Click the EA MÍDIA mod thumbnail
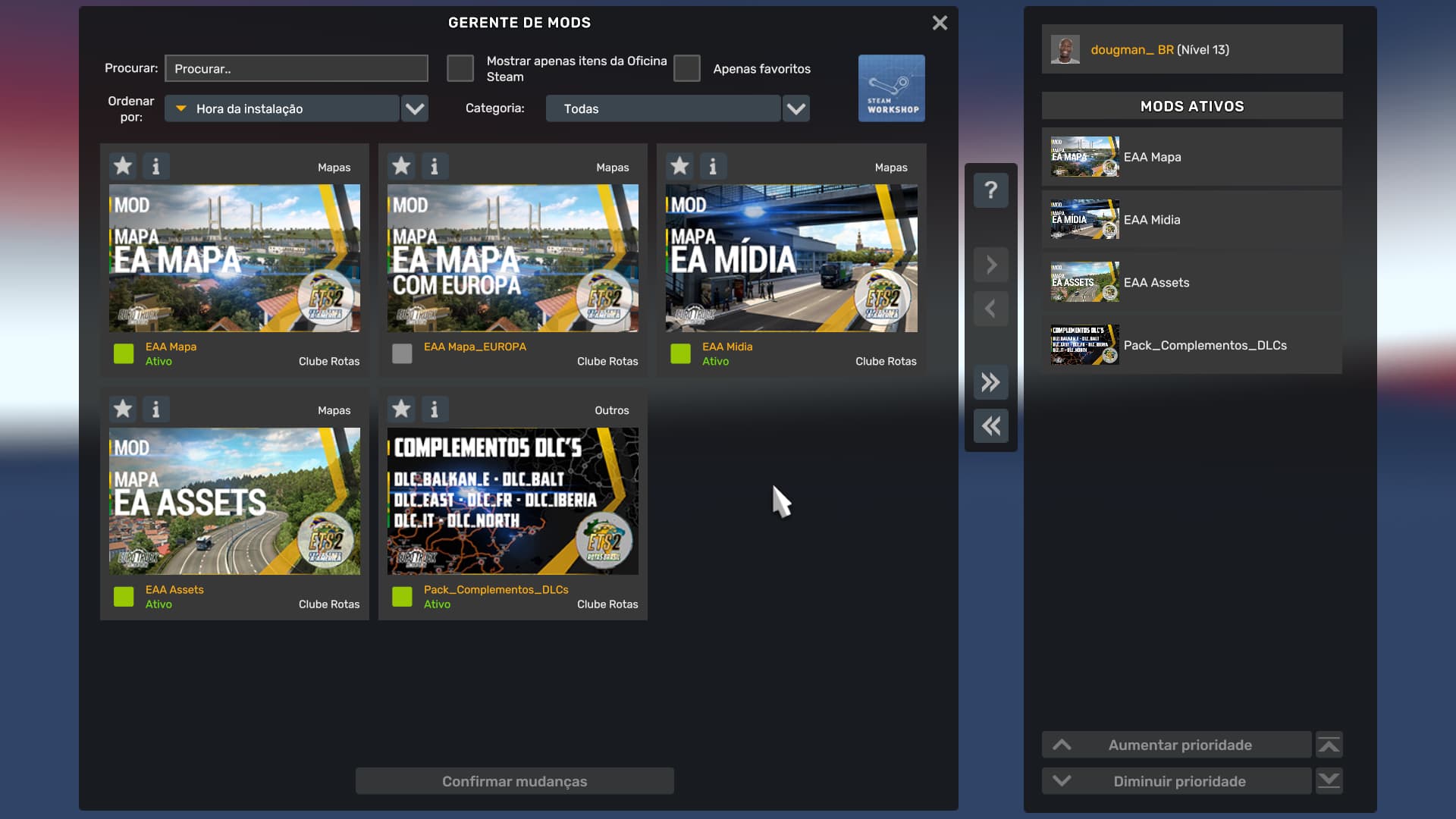 (792, 258)
